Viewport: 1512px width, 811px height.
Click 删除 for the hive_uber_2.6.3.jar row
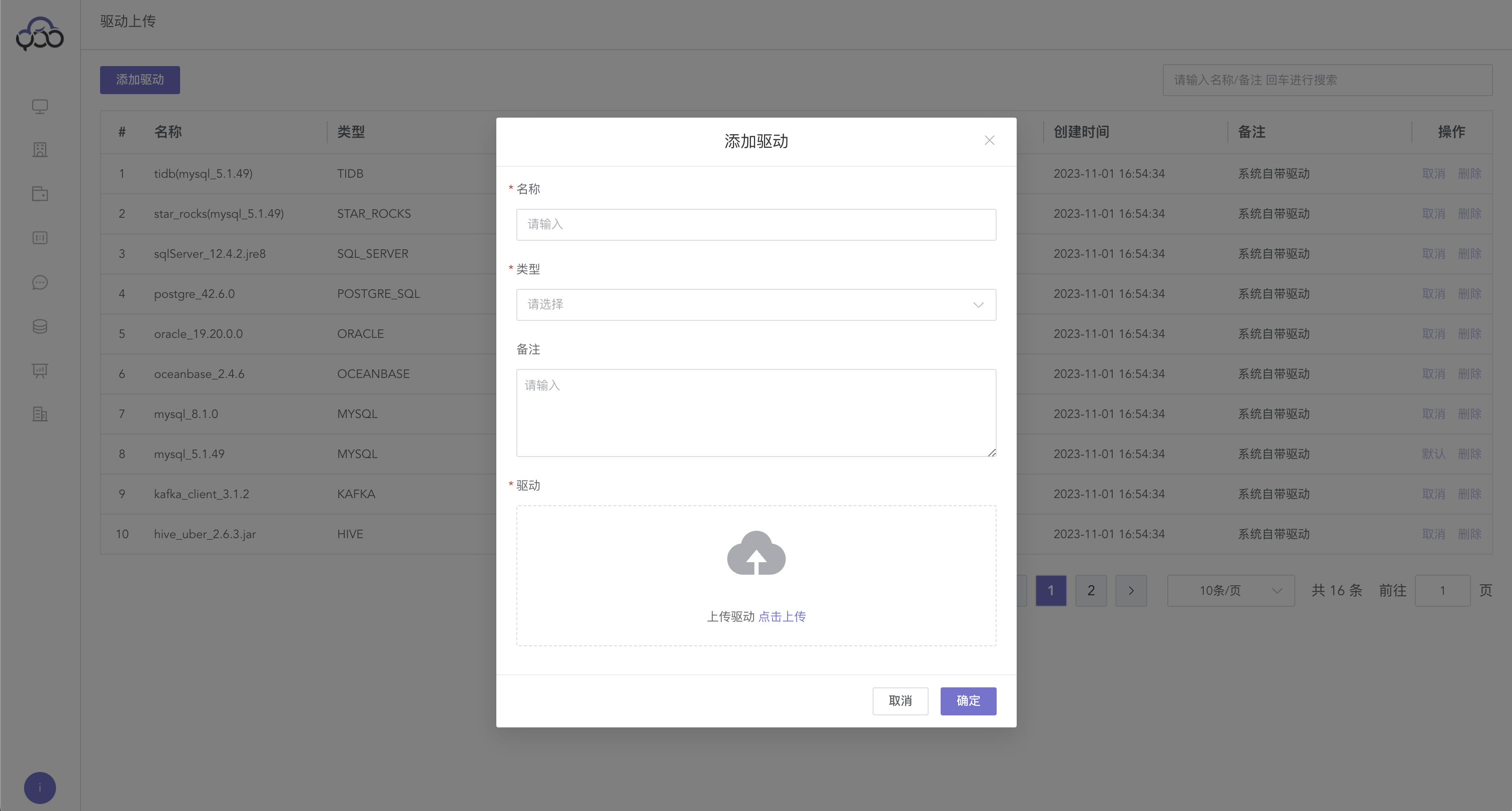[1470, 534]
